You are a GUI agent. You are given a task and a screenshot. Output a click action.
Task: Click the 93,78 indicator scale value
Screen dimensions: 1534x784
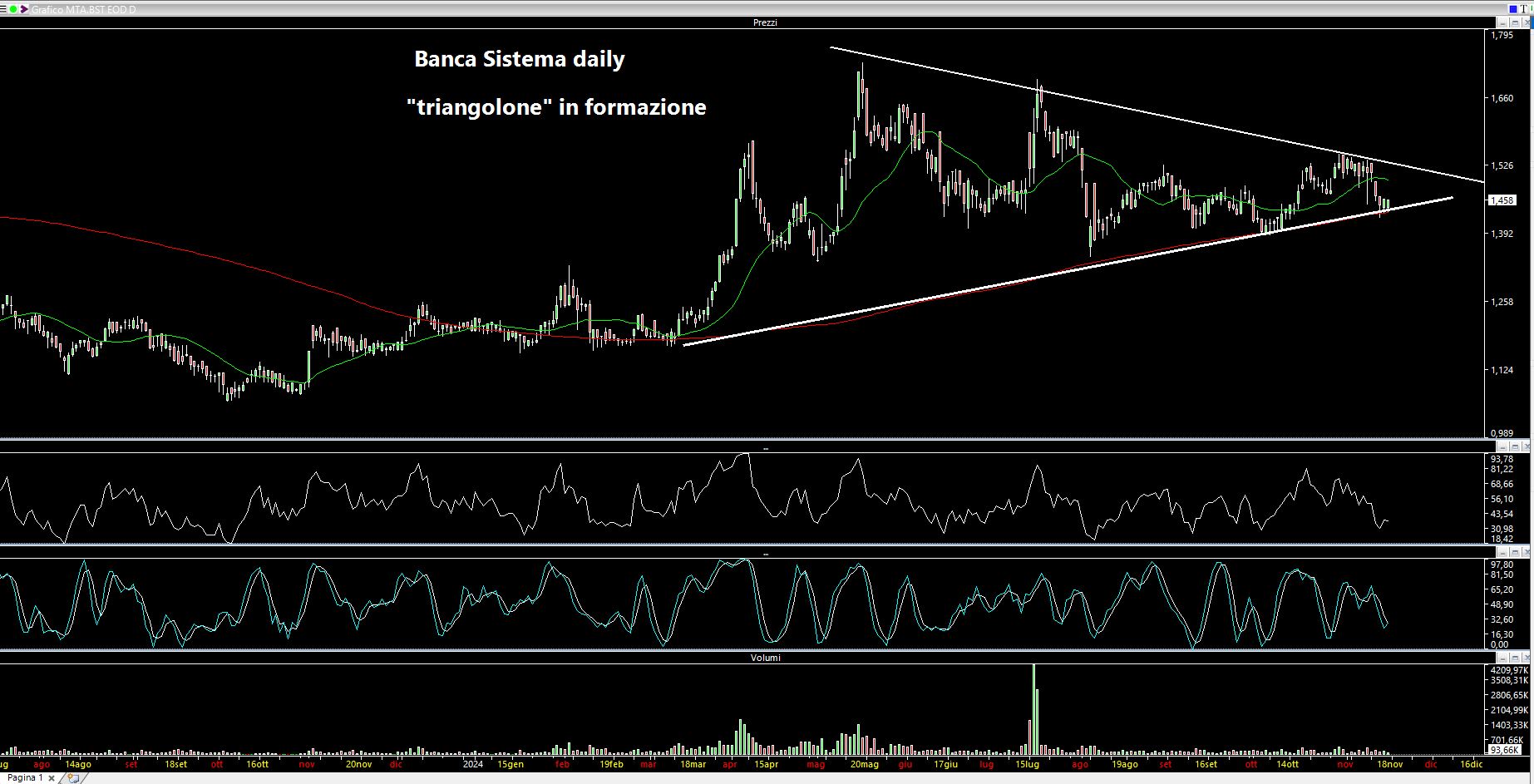(1502, 459)
